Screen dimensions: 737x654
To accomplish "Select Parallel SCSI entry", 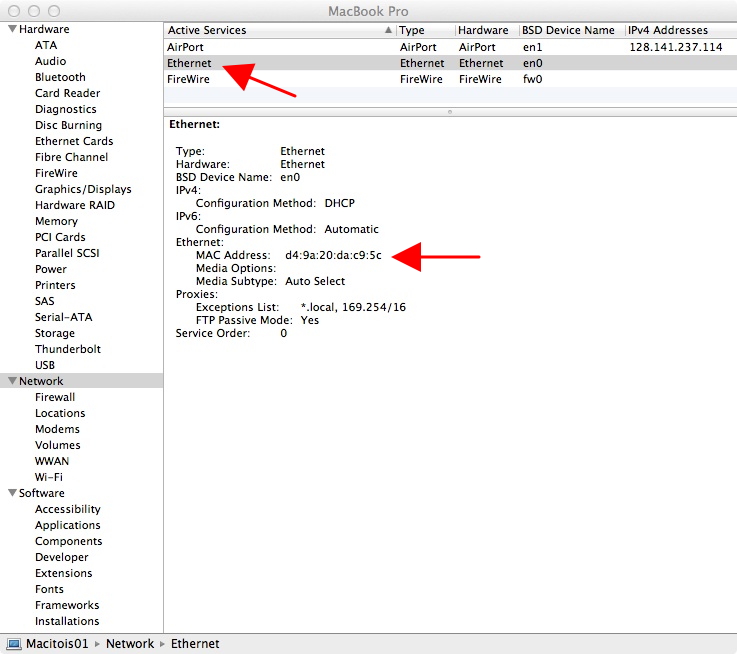I will (x=67, y=253).
